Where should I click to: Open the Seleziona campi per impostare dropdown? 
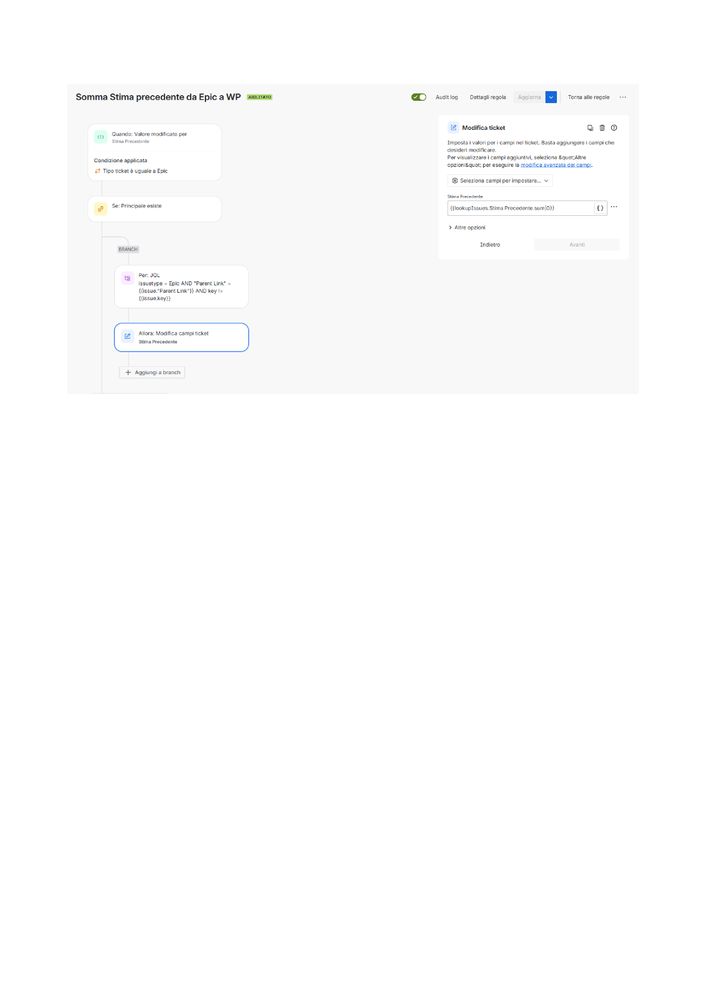500,181
